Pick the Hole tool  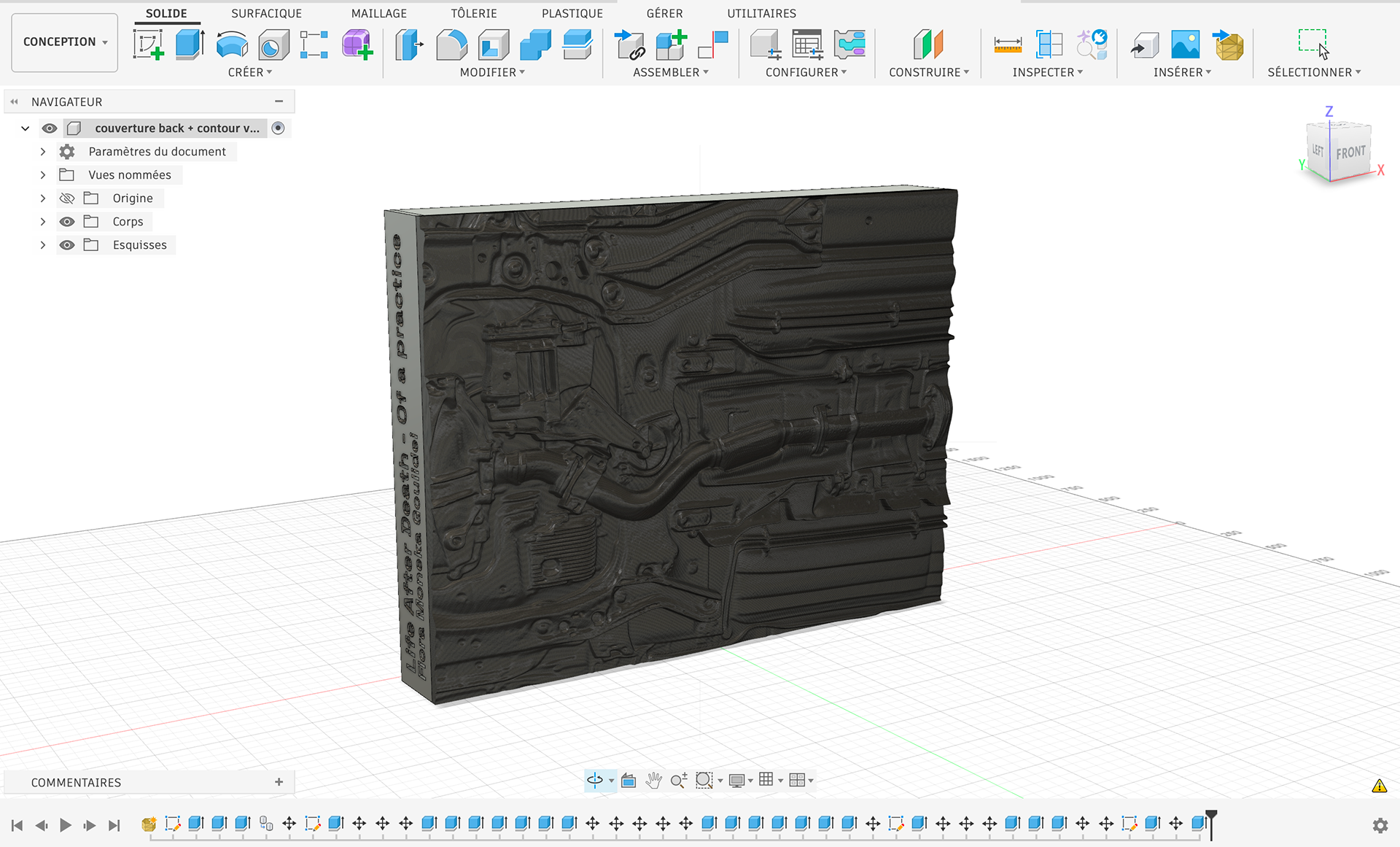coord(274,45)
